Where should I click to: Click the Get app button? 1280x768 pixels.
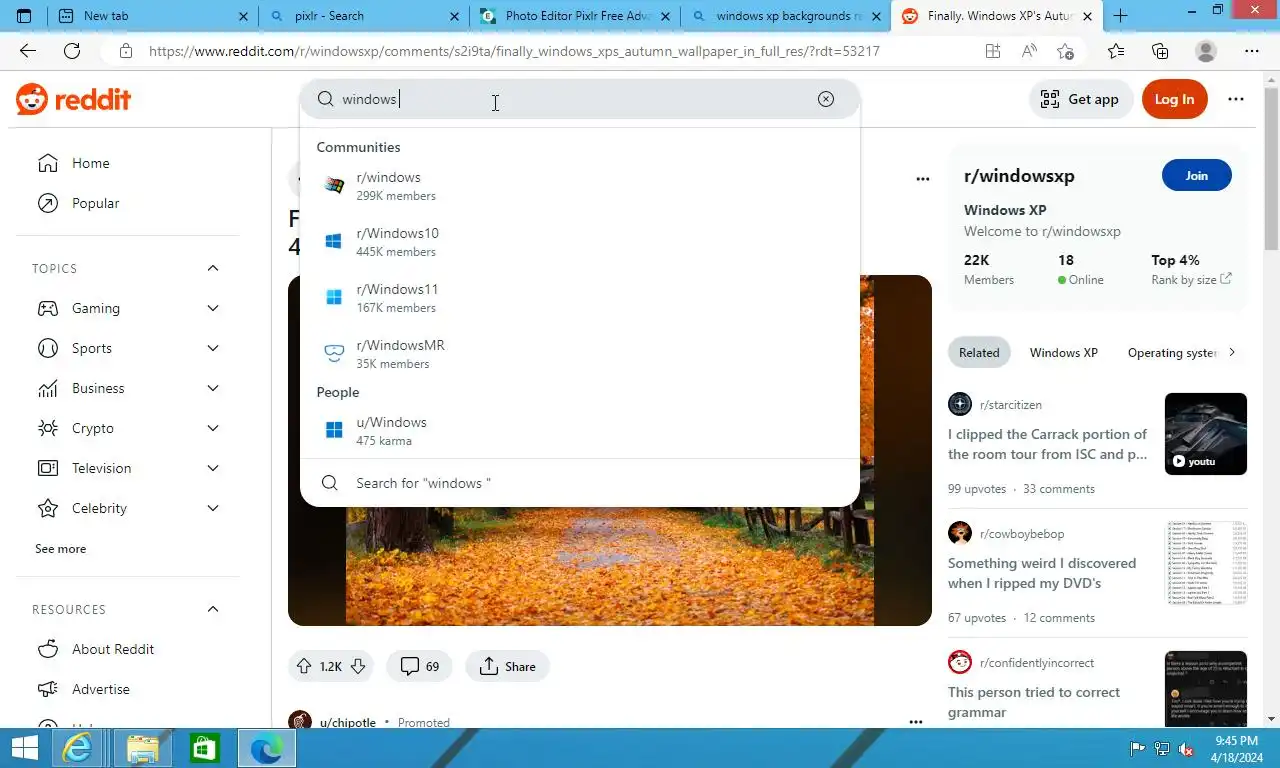(1080, 99)
